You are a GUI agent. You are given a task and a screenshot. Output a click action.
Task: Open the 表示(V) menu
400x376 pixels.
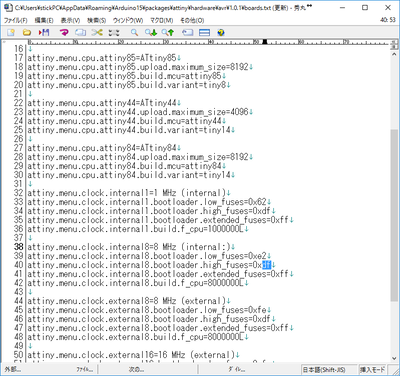70,20
